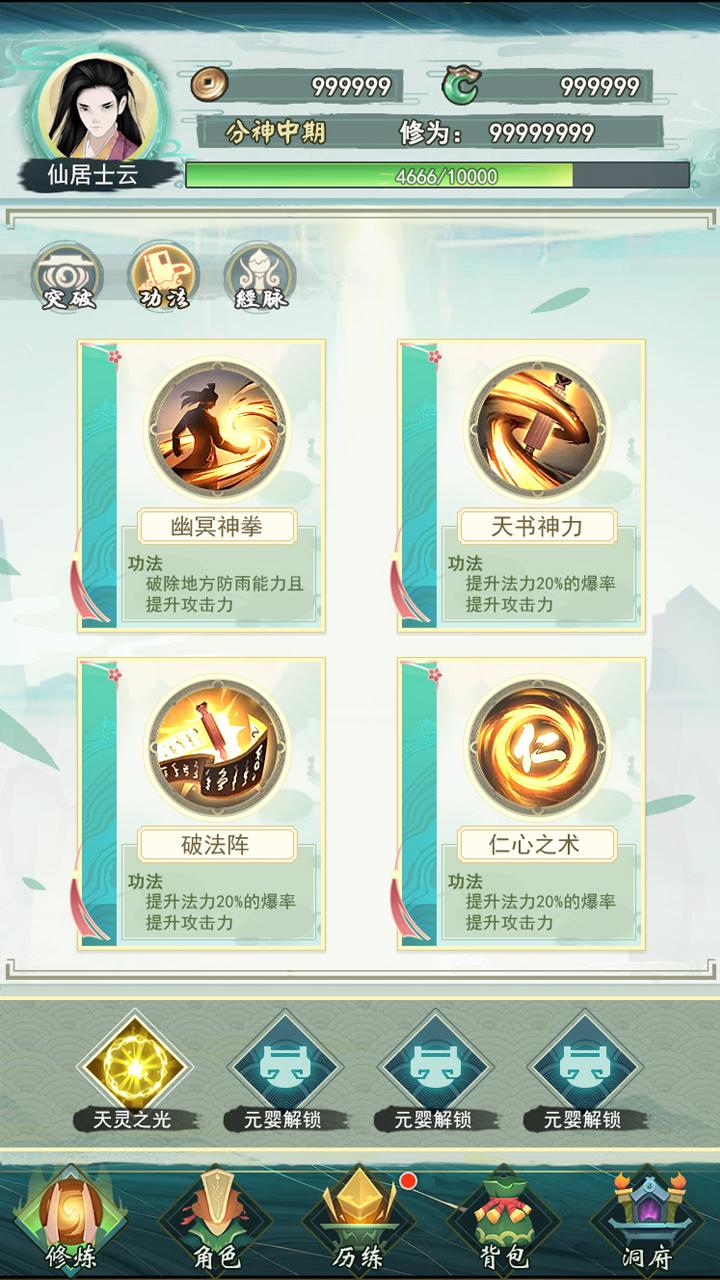Tap the 幽冥神拳 skill icon
This screenshot has height=1280, width=720.
tap(217, 429)
